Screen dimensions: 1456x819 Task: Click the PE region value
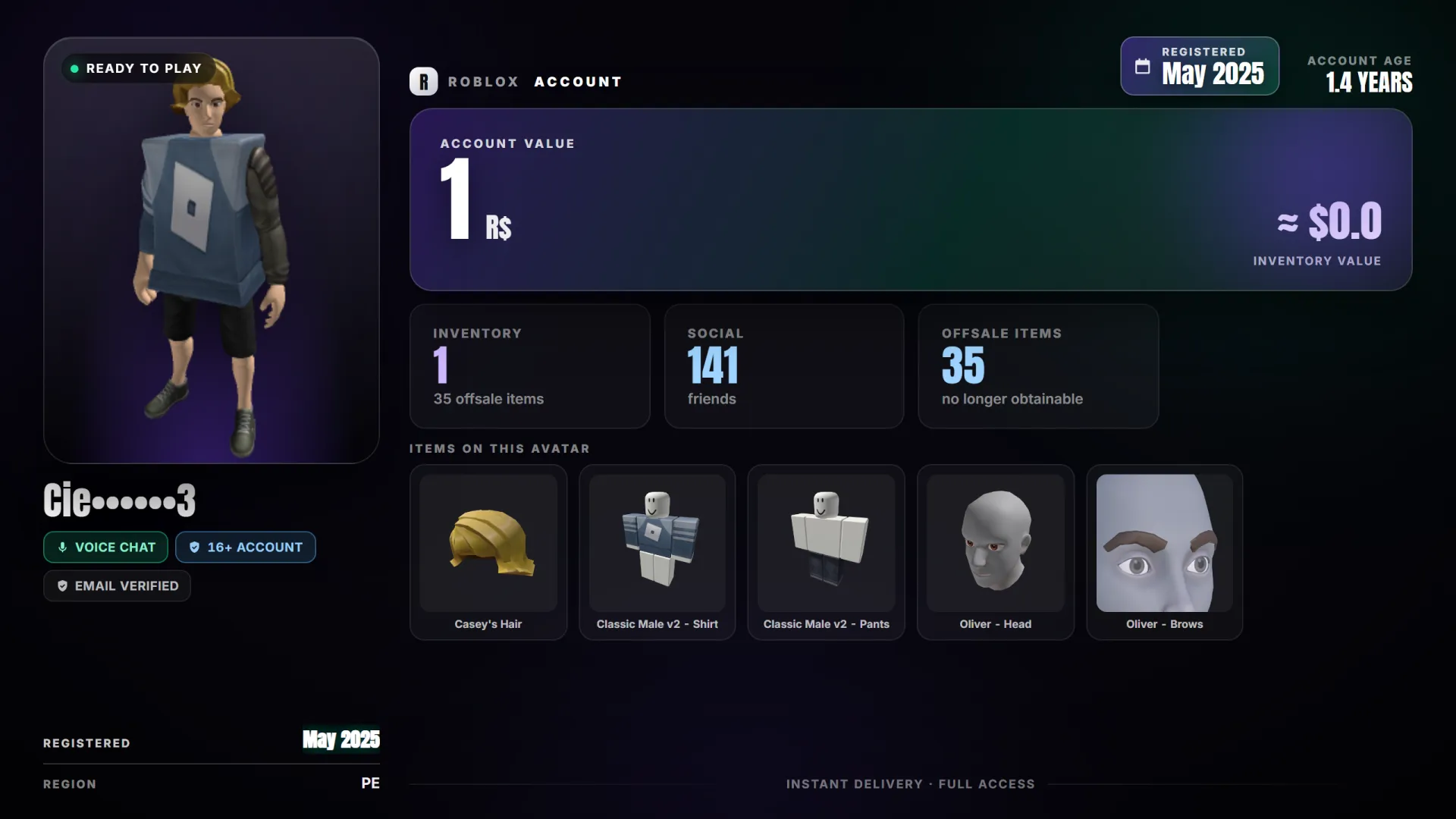[x=371, y=783]
